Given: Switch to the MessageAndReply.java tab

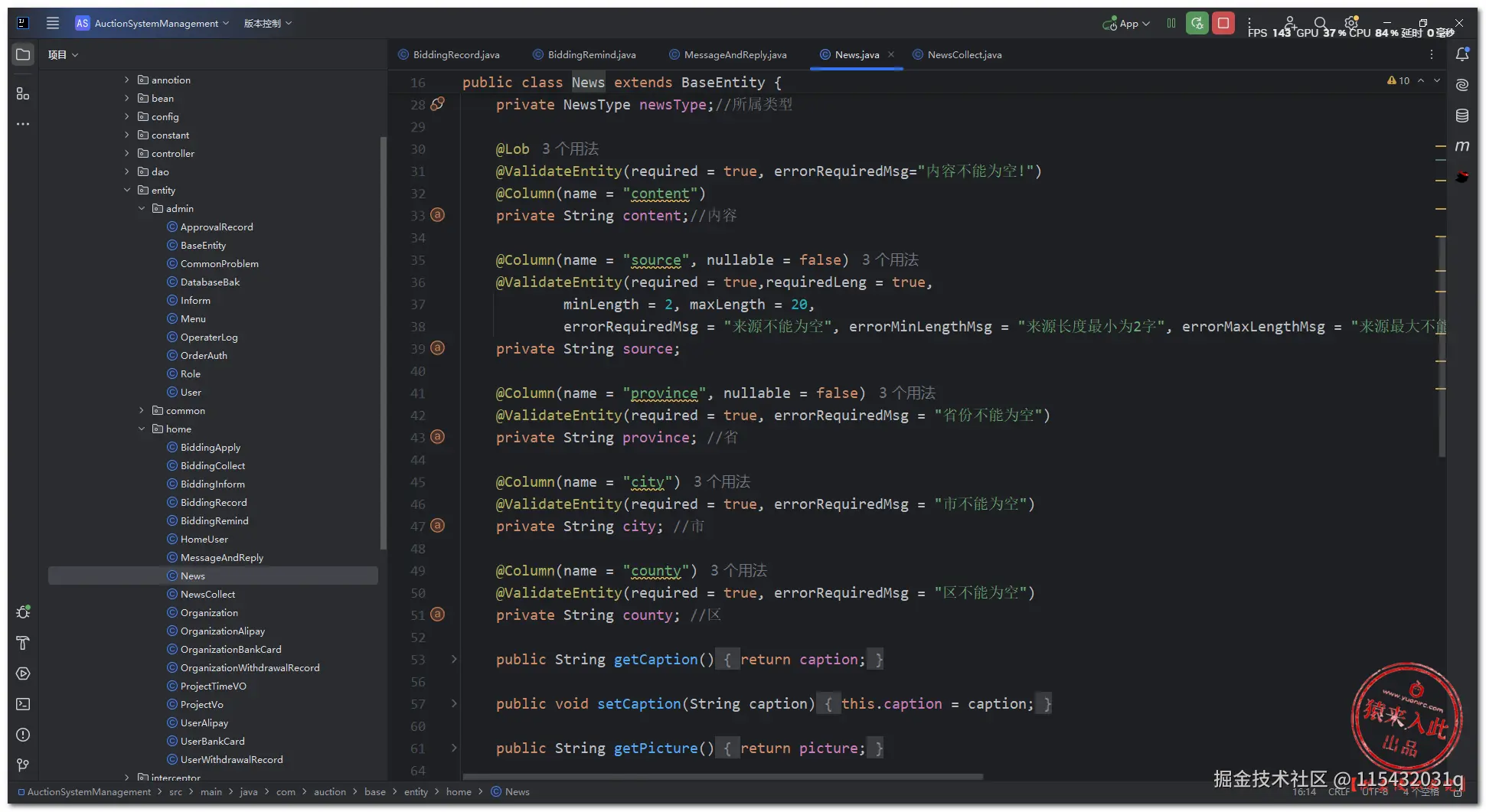Looking at the screenshot, I should [x=728, y=54].
